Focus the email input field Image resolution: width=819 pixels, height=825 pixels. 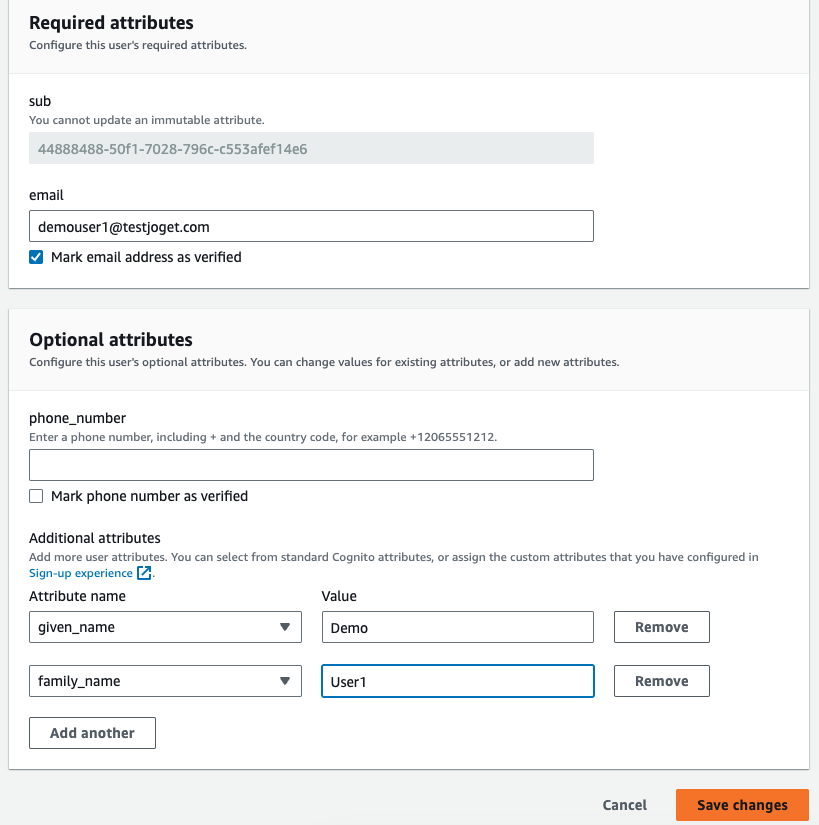click(311, 226)
